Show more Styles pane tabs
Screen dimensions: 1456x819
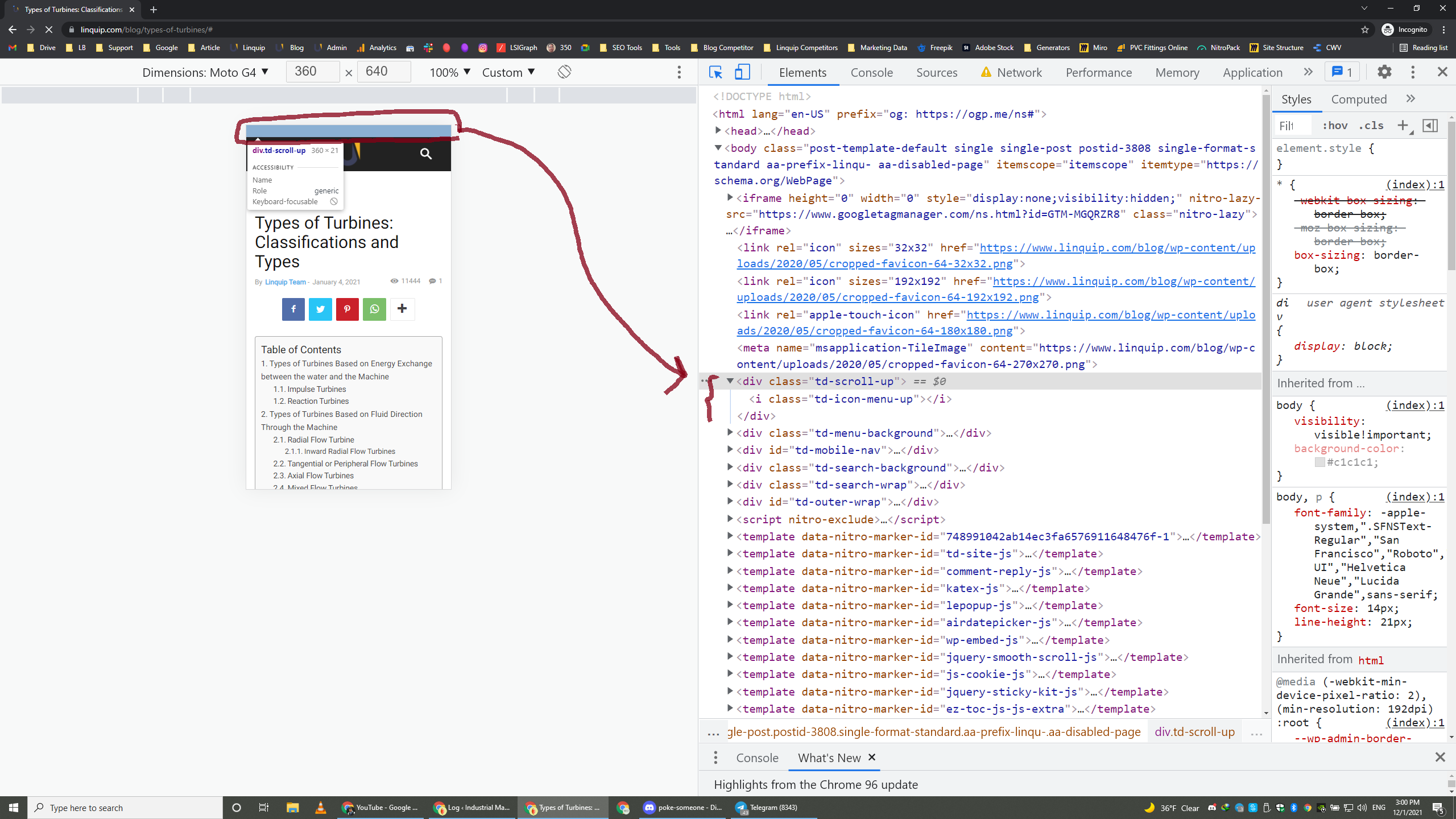[1410, 99]
